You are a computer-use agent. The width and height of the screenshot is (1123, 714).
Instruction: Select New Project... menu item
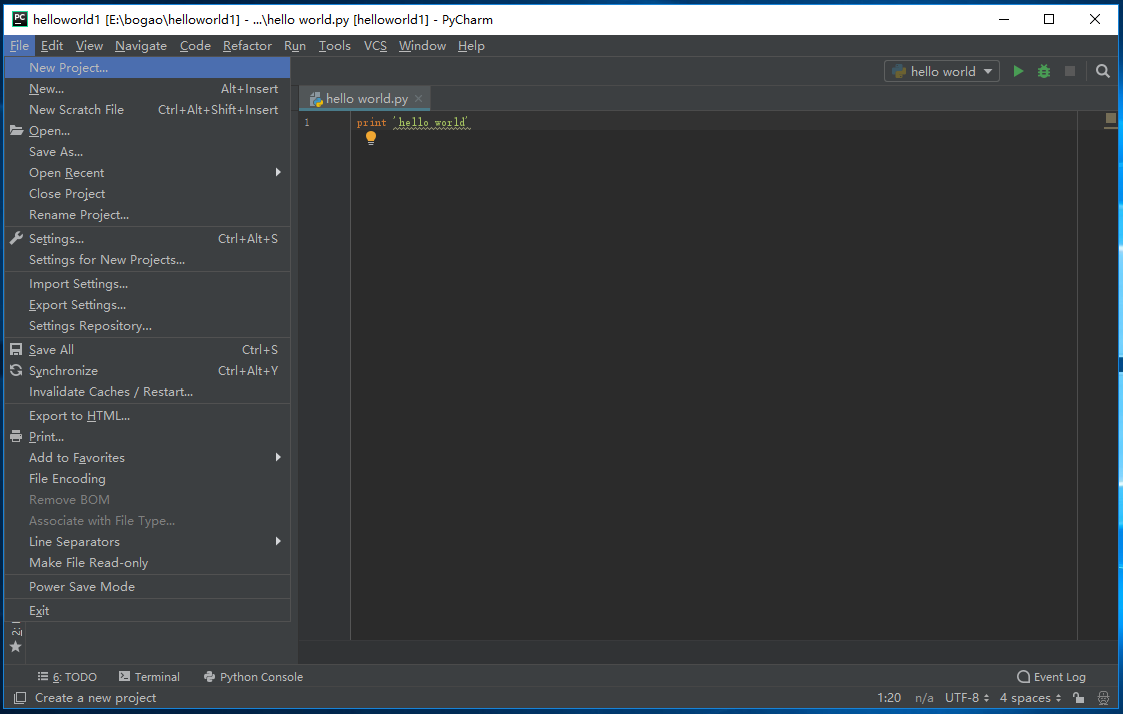[x=148, y=67]
